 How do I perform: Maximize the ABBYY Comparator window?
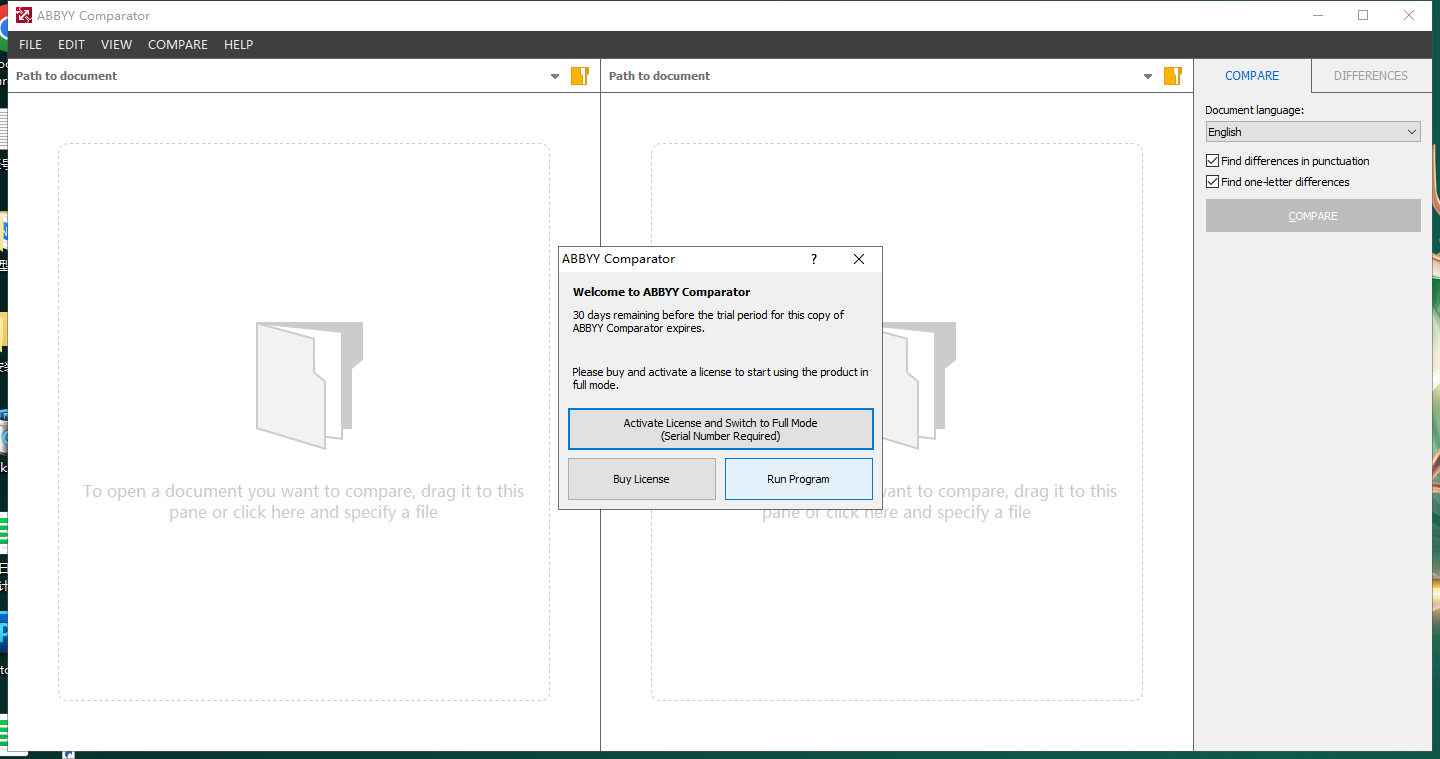(1363, 15)
